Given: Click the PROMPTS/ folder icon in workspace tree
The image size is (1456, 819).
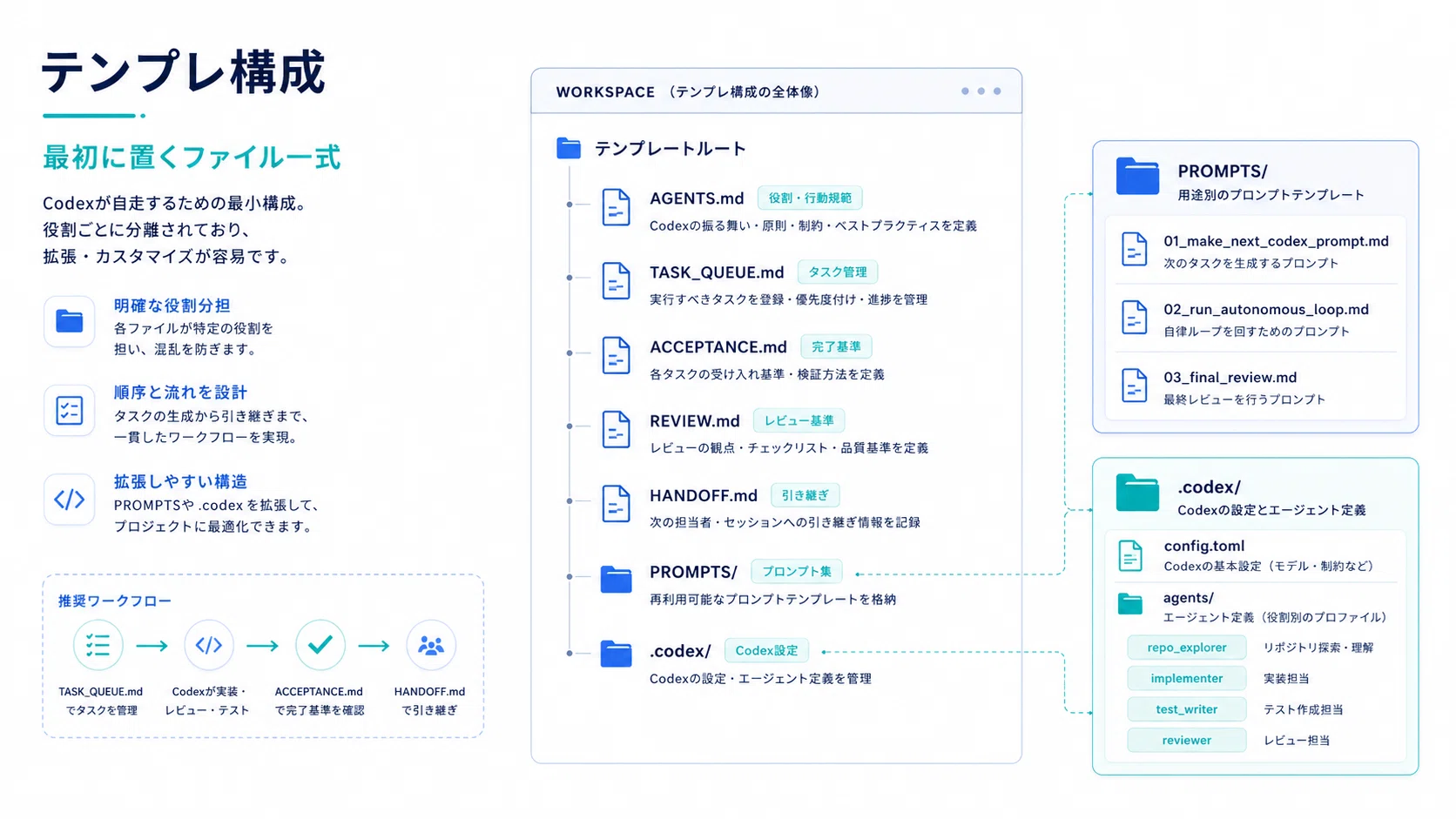Looking at the screenshot, I should point(616,580).
